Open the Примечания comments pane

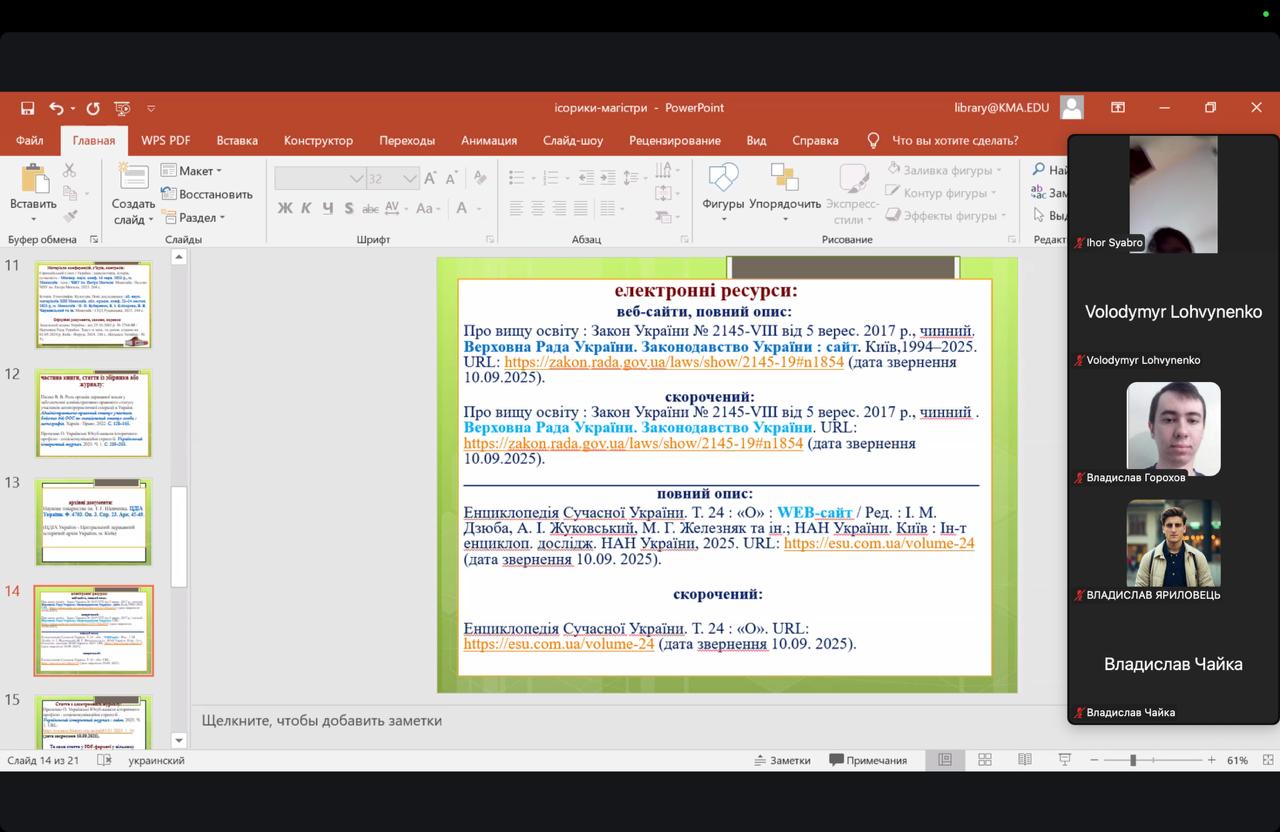click(x=868, y=760)
